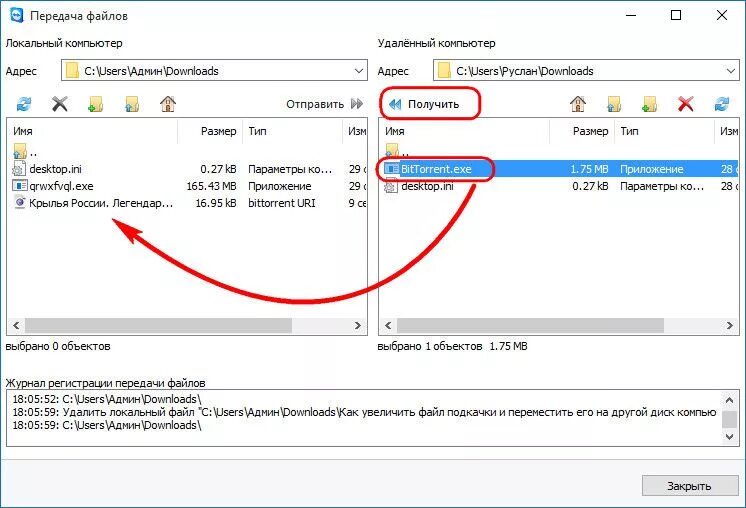The image size is (746, 508).
Task: Refresh the local computer file list
Action: click(x=24, y=104)
